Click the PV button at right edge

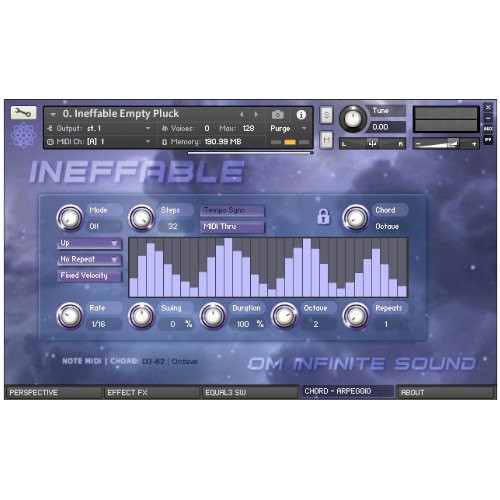tap(488, 140)
